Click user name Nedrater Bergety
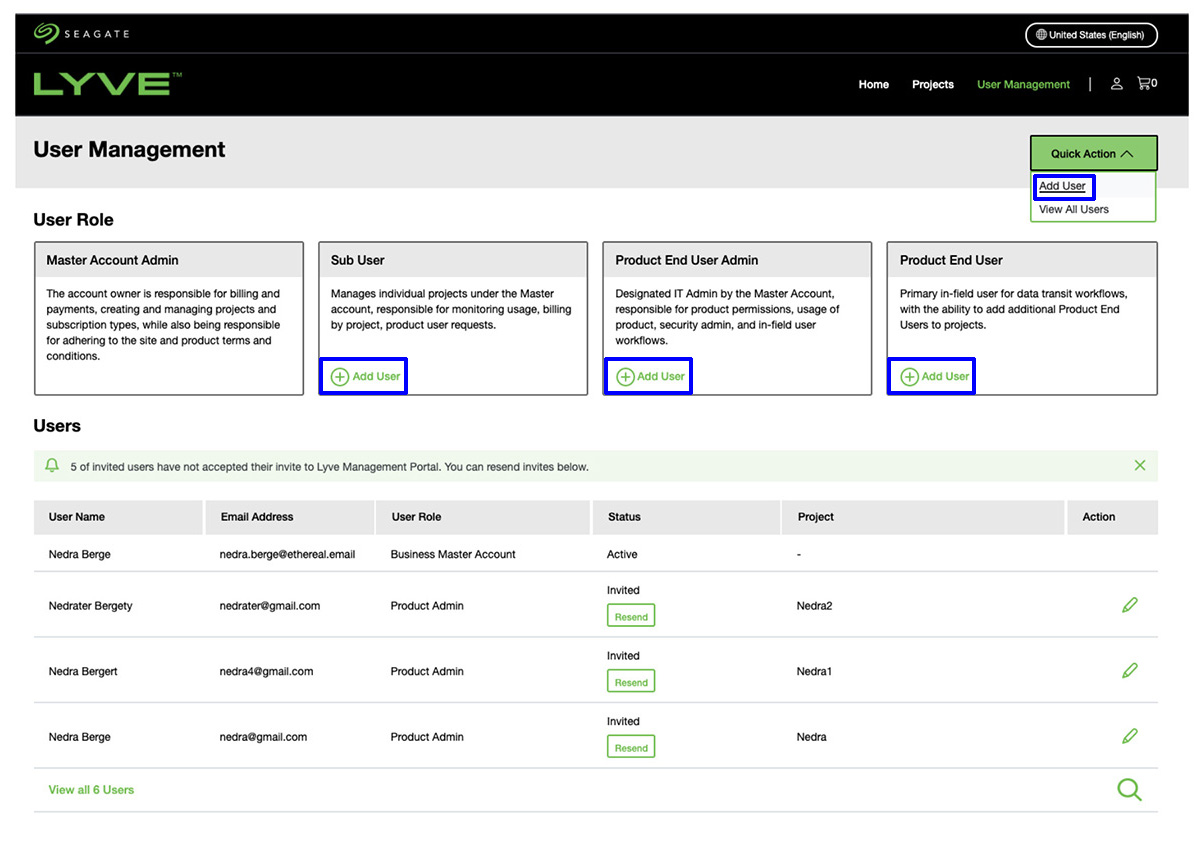The height and width of the screenshot is (844, 1200). point(90,606)
